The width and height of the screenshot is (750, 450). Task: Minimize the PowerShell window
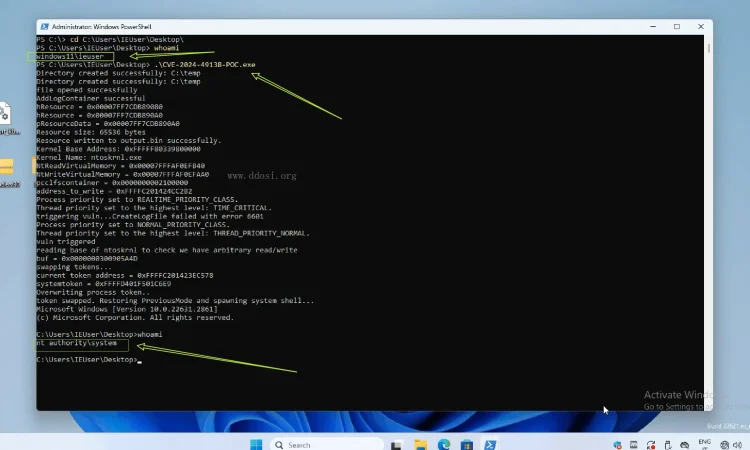click(x=653, y=27)
